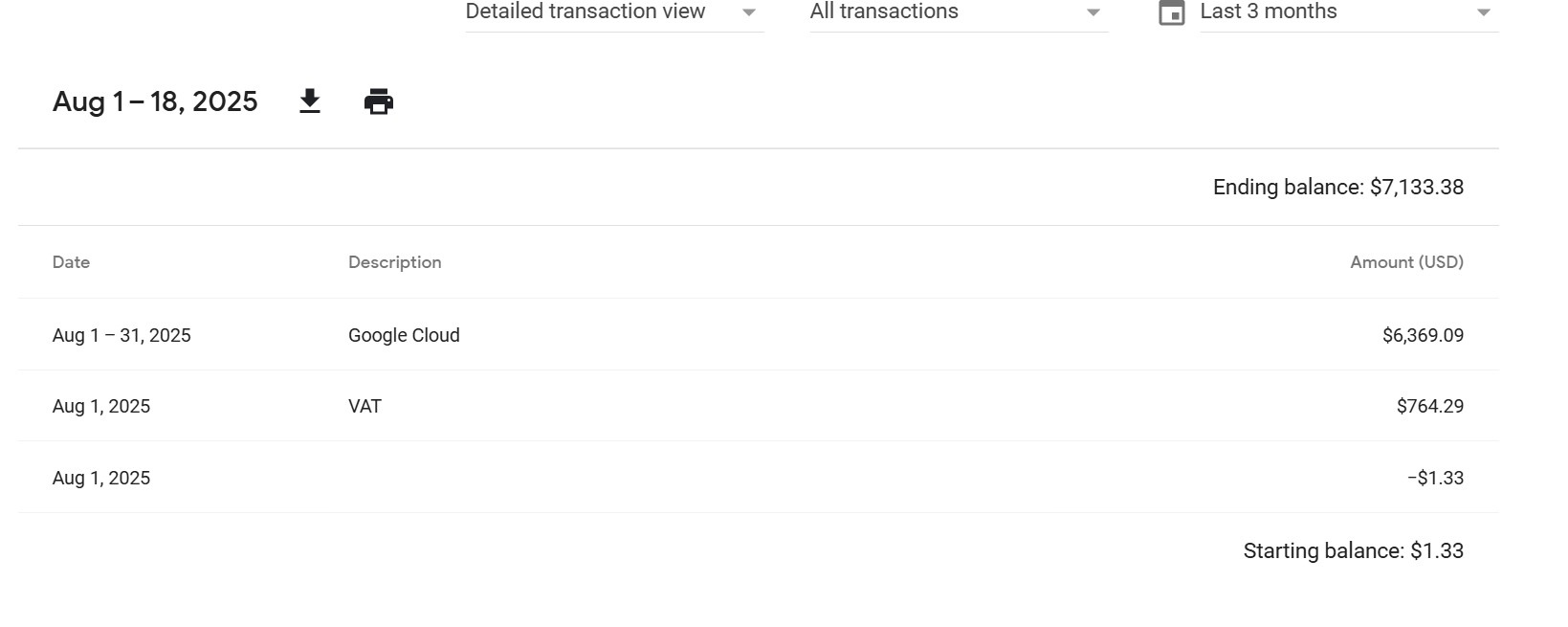
Task: Click the −$1.33 amount
Action: (x=1435, y=478)
